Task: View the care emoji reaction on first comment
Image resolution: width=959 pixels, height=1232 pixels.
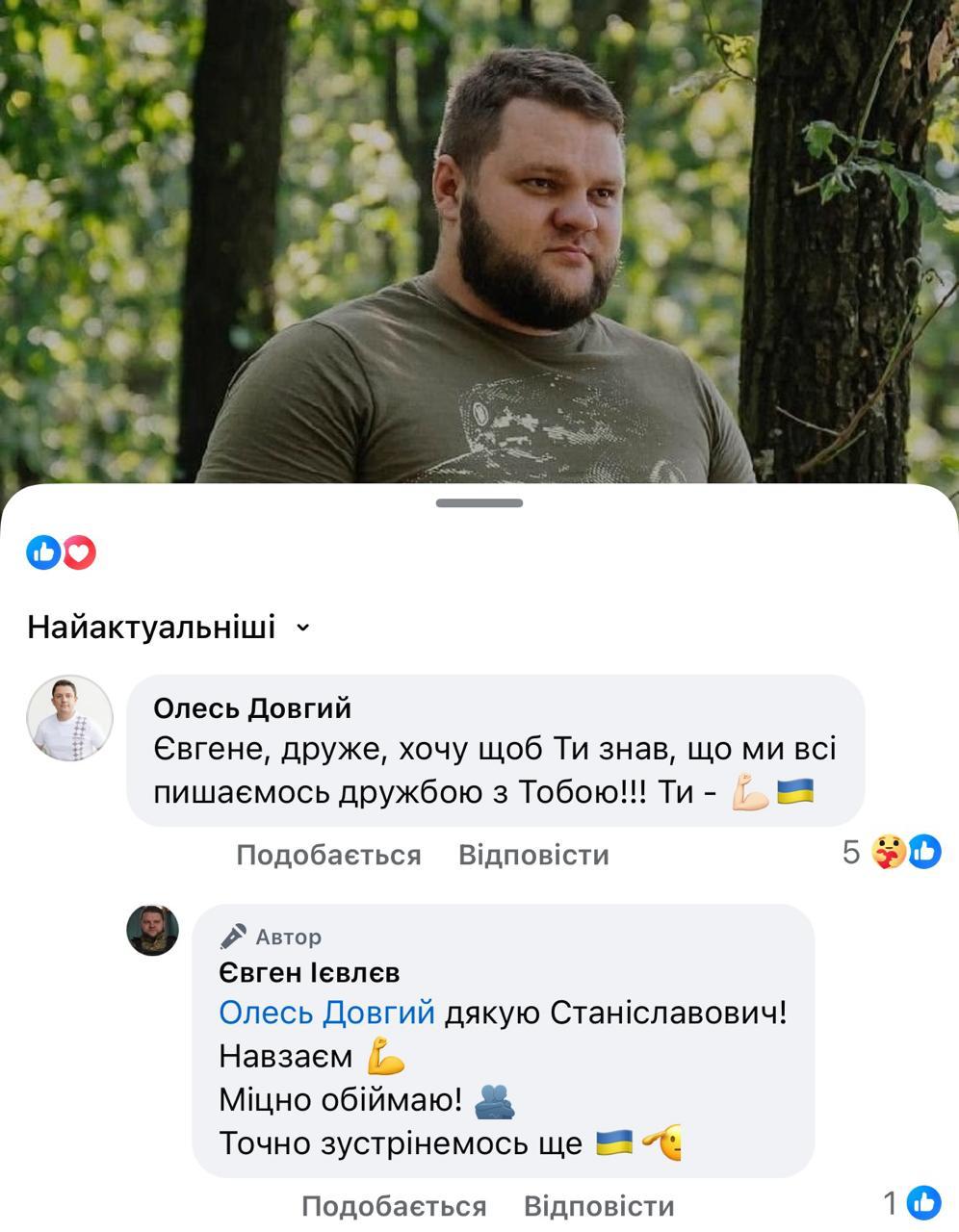Action: pos(889,852)
